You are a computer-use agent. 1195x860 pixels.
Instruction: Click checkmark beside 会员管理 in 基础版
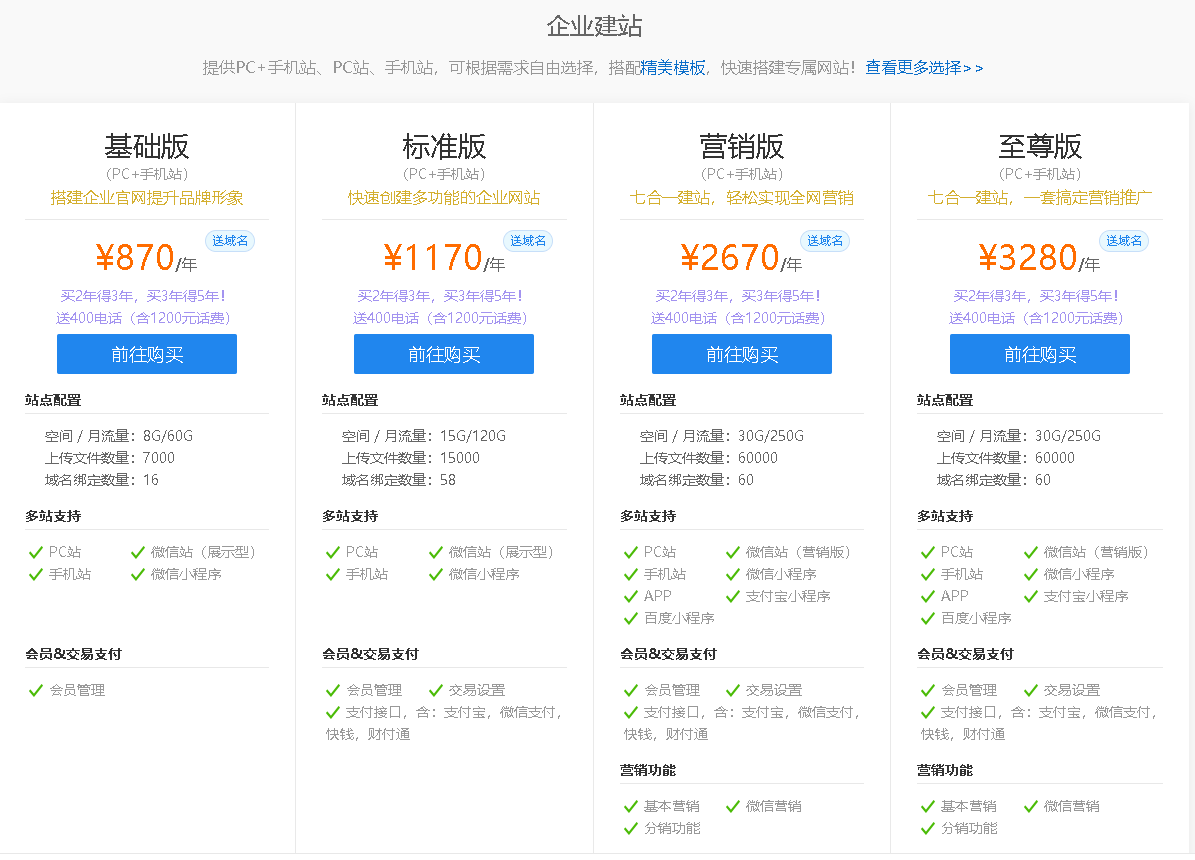coord(36,690)
